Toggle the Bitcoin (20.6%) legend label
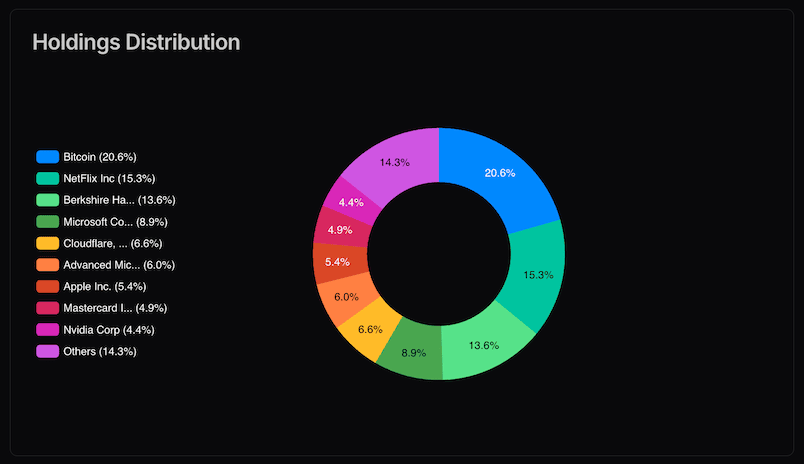Viewport: 804px width, 464px height. pos(99,157)
